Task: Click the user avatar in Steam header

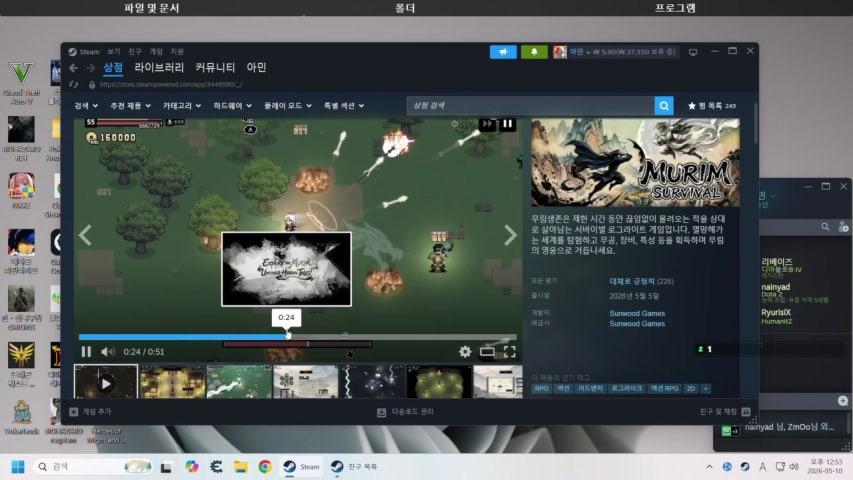Action: pyautogui.click(x=560, y=52)
